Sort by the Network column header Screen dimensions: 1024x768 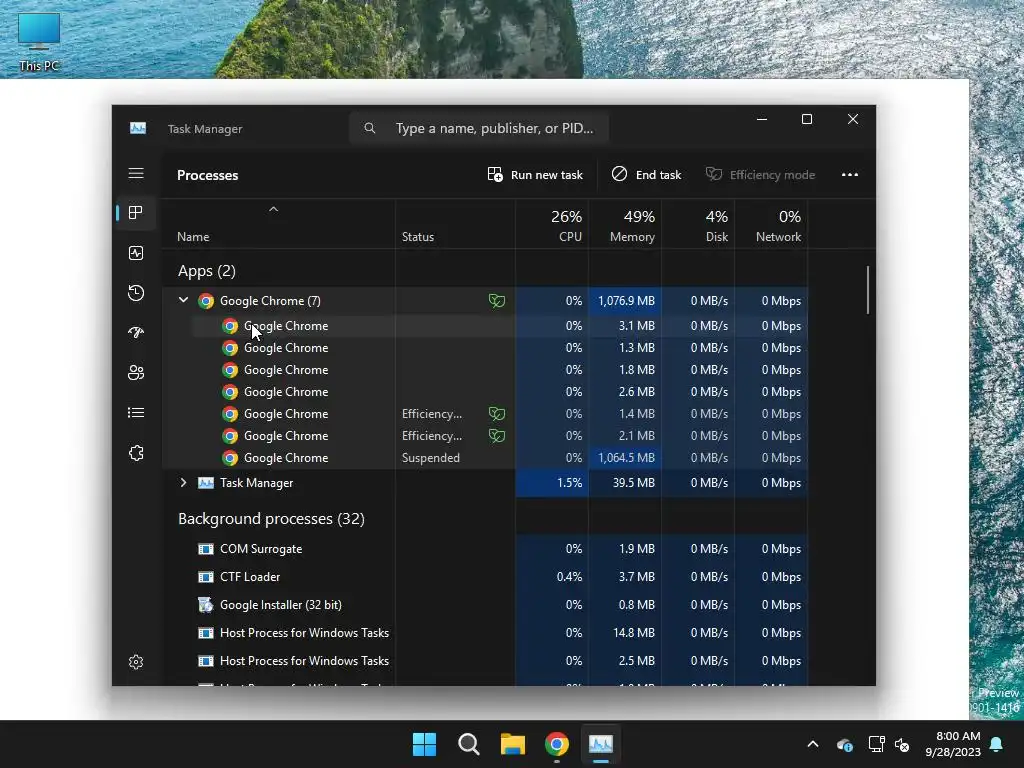pyautogui.click(x=771, y=225)
